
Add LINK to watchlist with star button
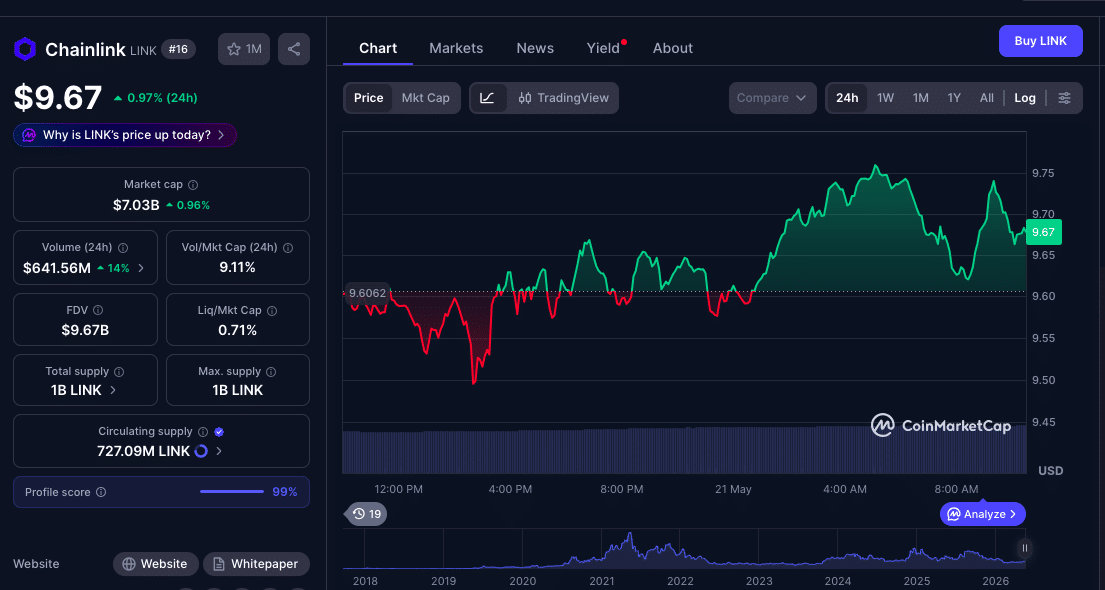[x=244, y=49]
